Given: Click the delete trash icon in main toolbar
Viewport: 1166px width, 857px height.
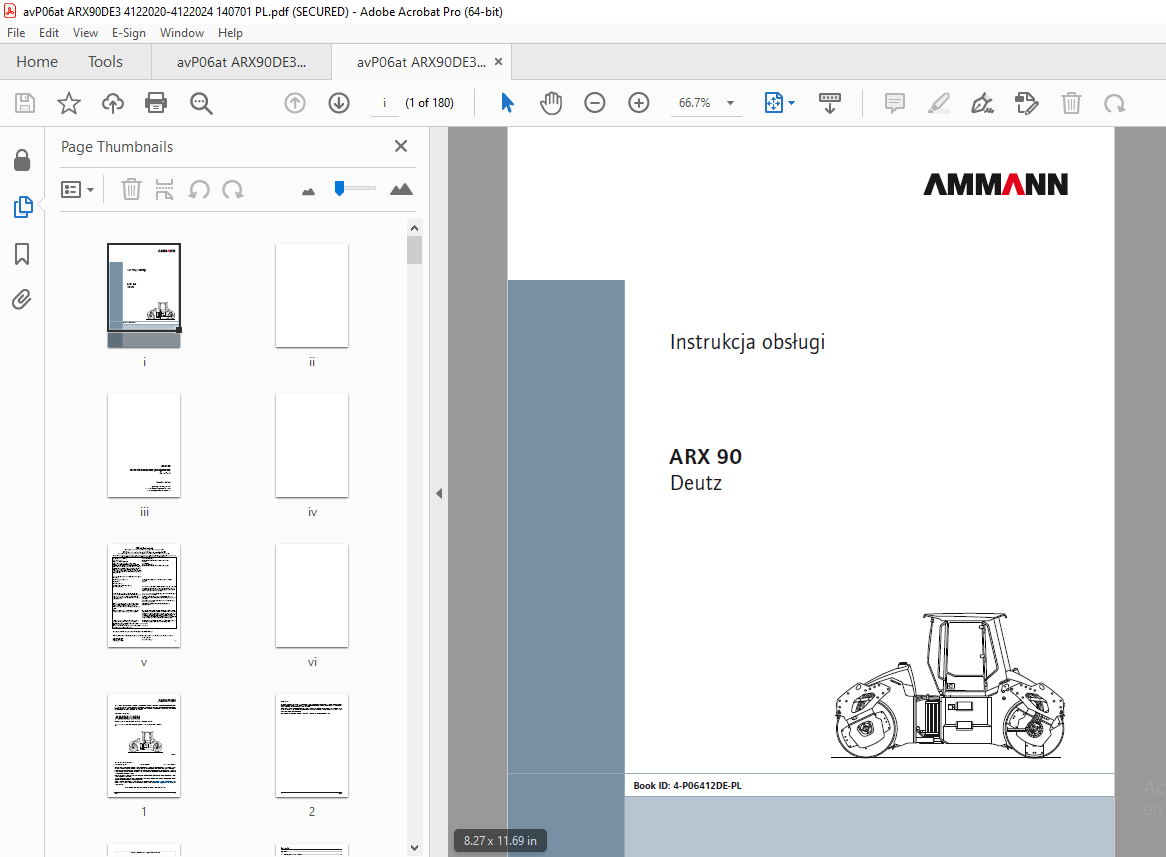Looking at the screenshot, I should point(1071,103).
